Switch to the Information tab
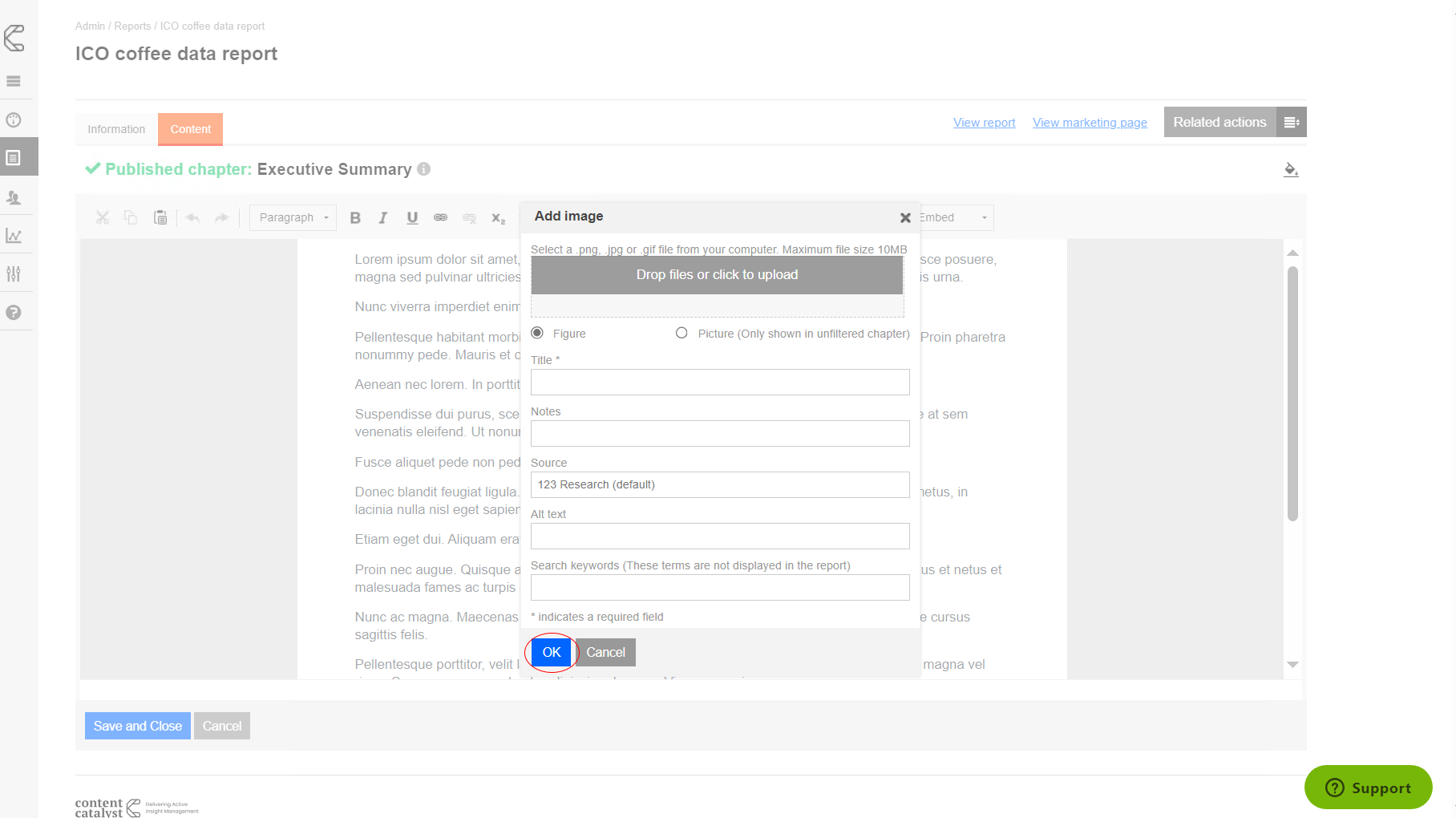 tap(116, 129)
